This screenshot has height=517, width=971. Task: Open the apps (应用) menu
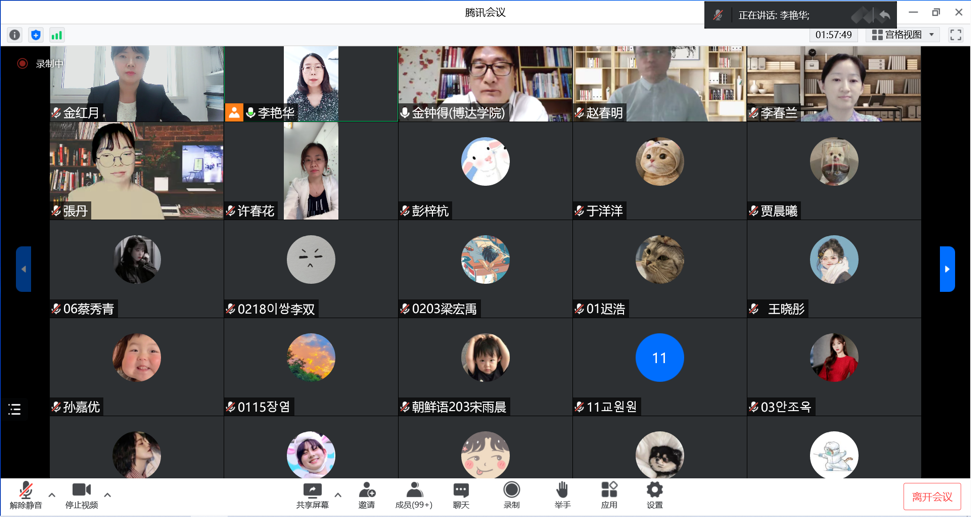pyautogui.click(x=609, y=494)
